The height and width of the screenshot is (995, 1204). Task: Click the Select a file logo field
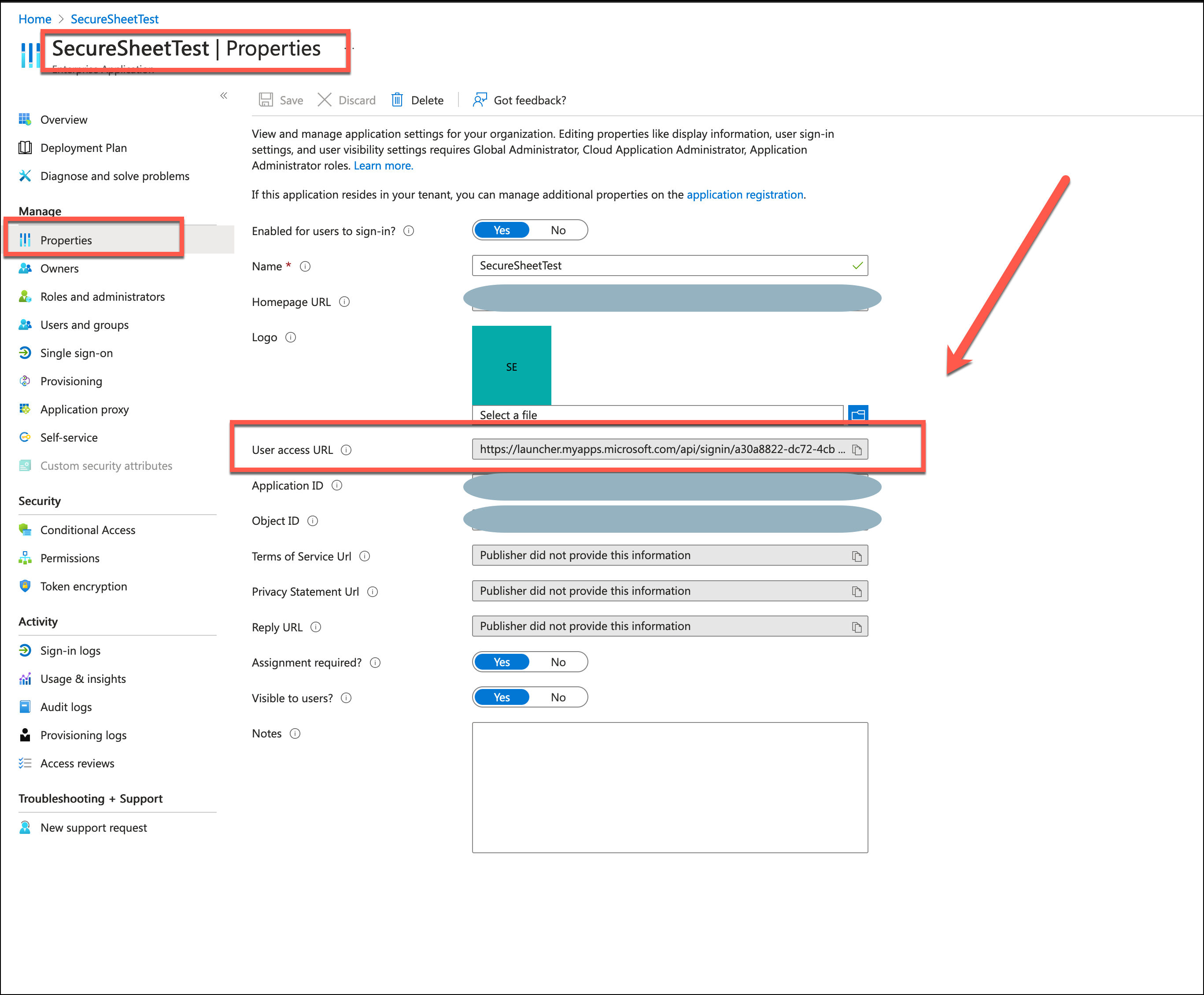tap(657, 414)
